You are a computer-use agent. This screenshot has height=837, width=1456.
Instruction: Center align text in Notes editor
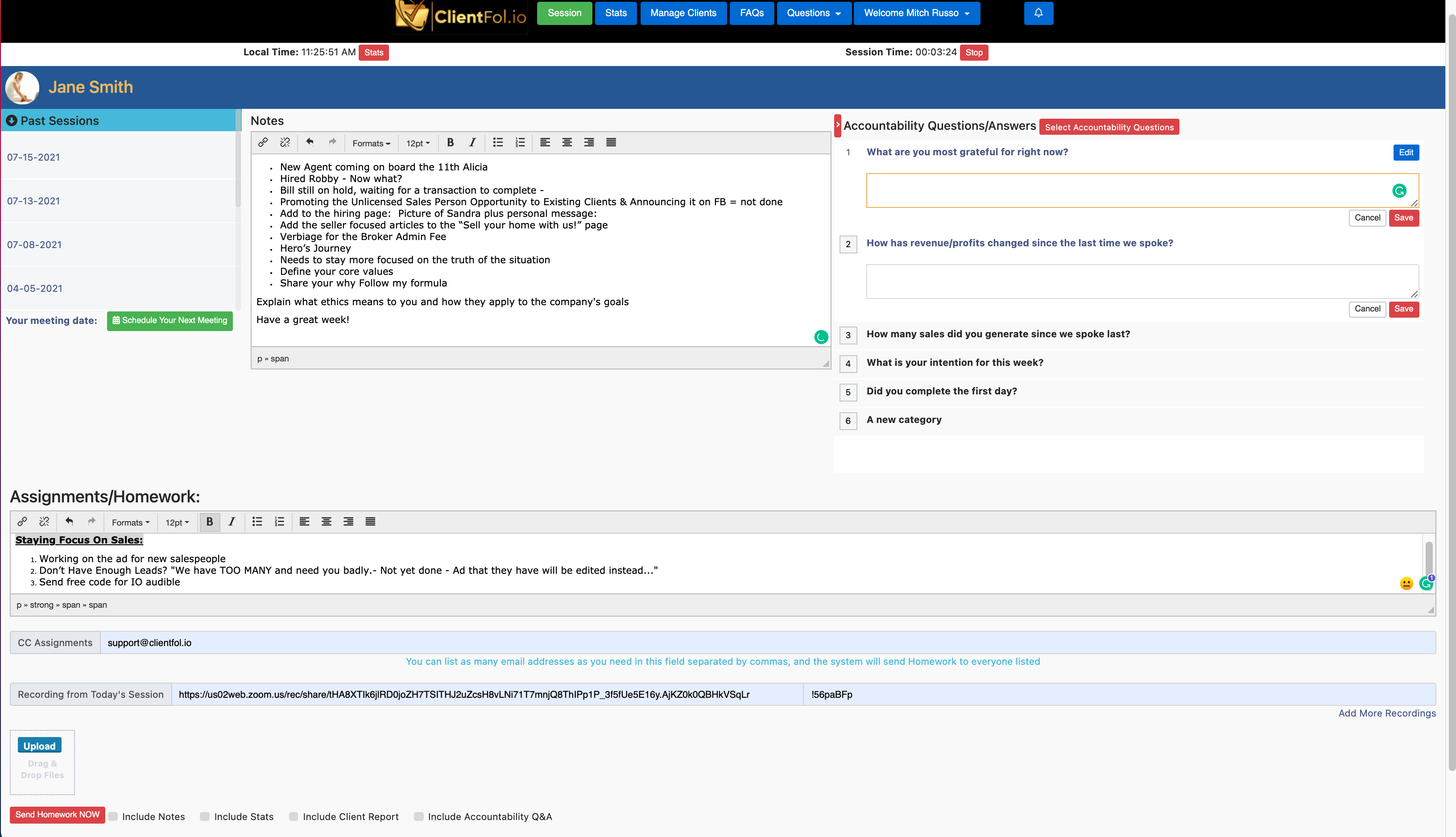click(567, 143)
